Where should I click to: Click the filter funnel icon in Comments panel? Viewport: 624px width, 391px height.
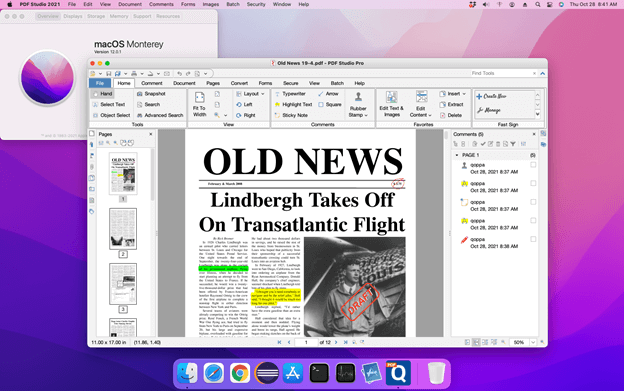(x=513, y=144)
